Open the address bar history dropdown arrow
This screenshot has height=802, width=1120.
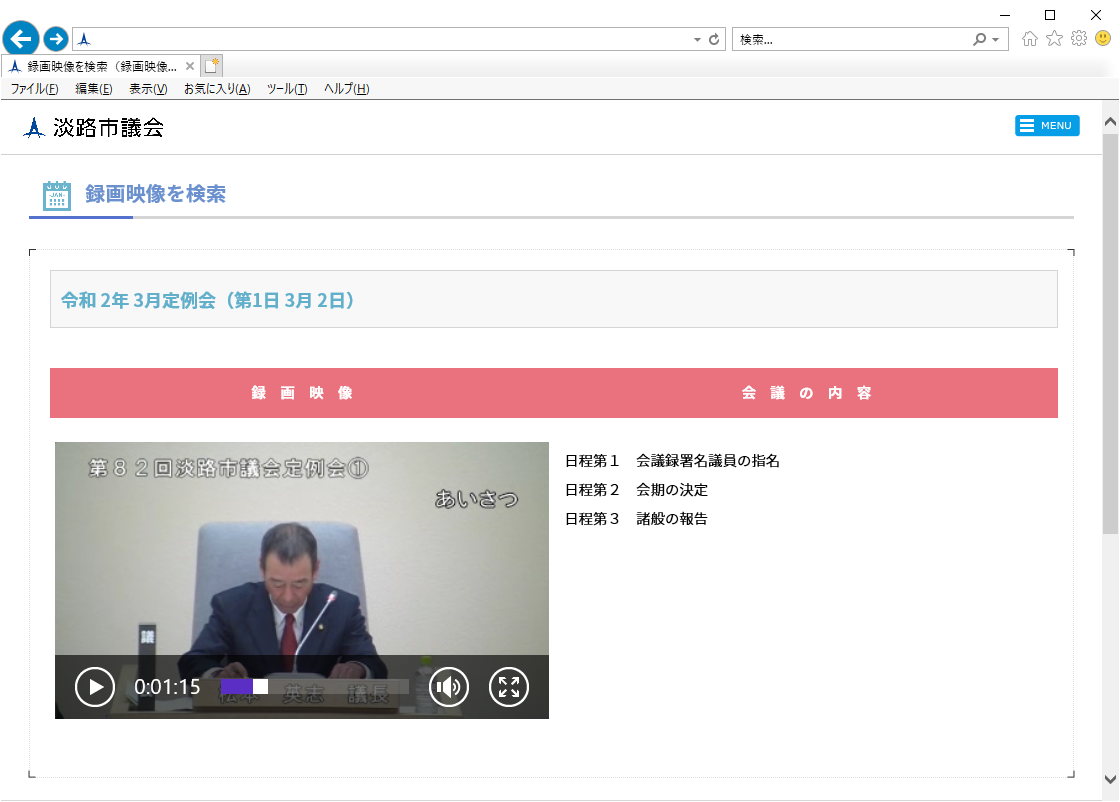pyautogui.click(x=697, y=39)
